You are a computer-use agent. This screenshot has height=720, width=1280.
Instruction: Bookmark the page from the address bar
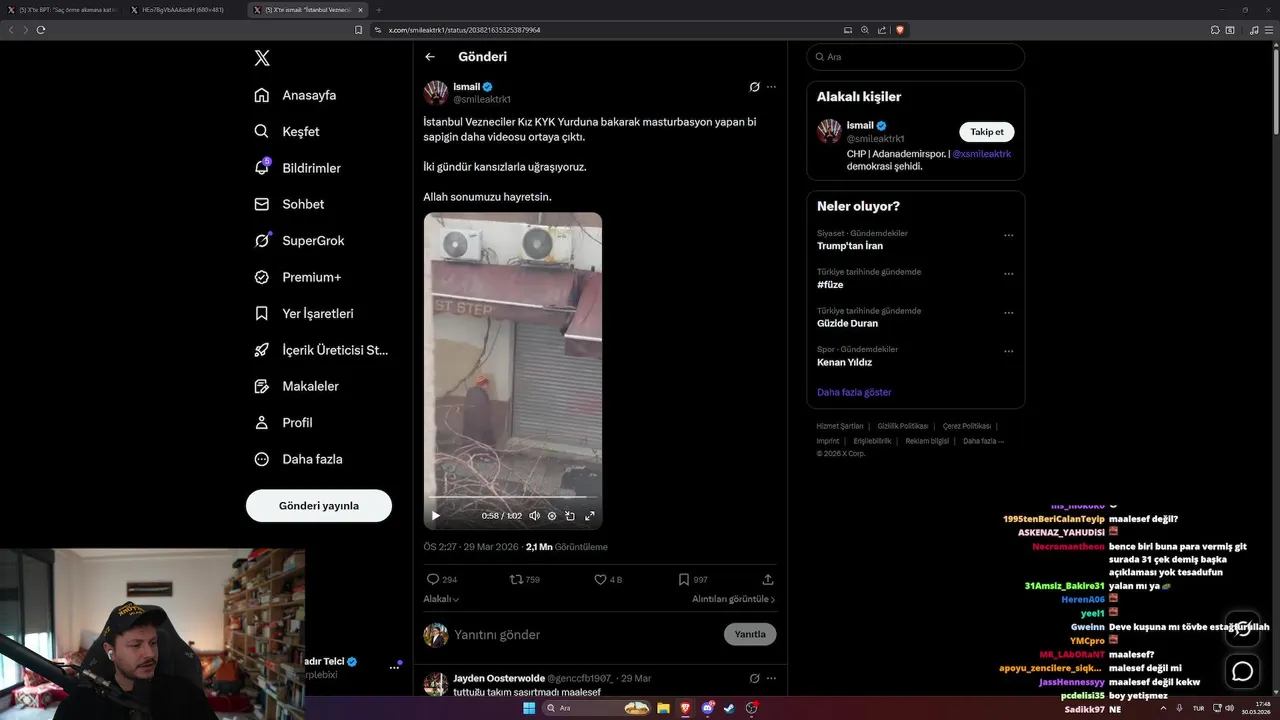[359, 30]
